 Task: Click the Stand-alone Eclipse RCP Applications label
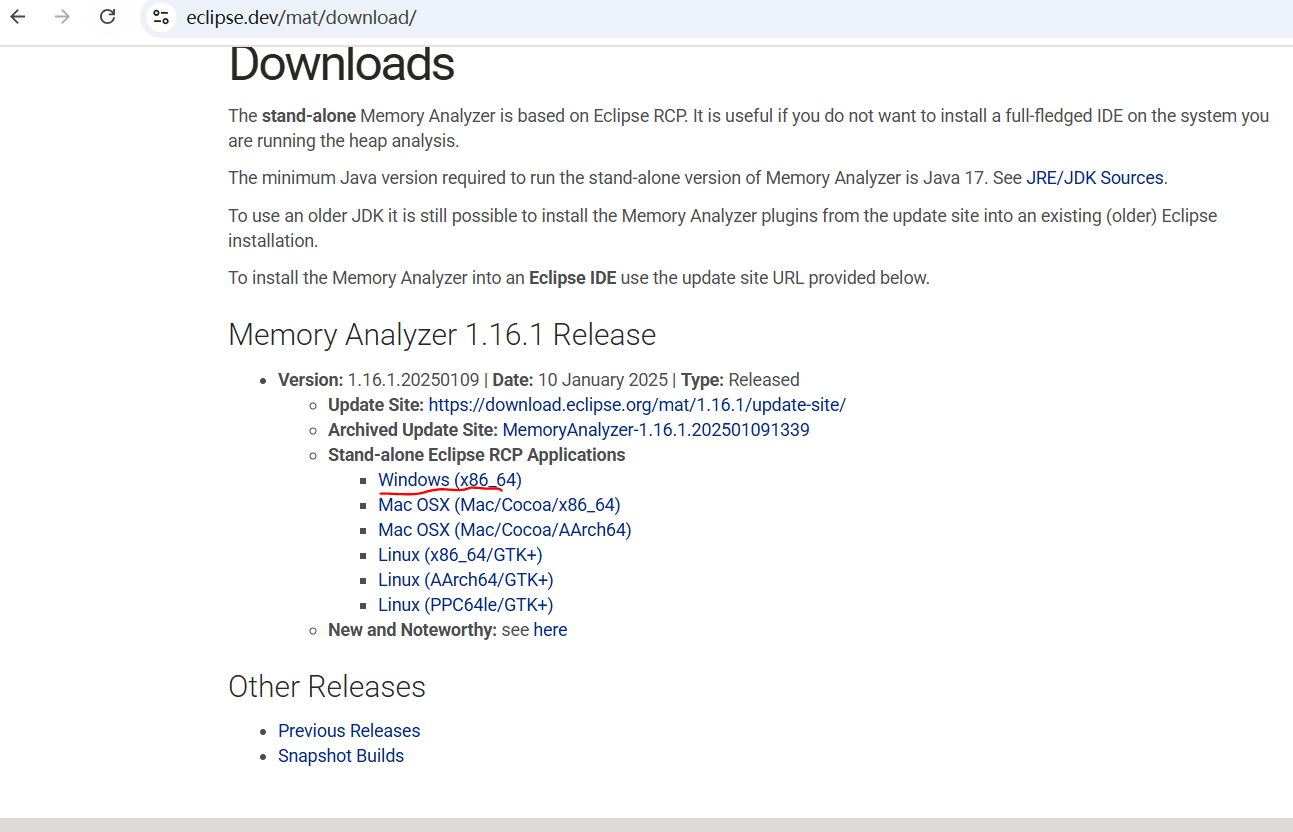(x=476, y=455)
